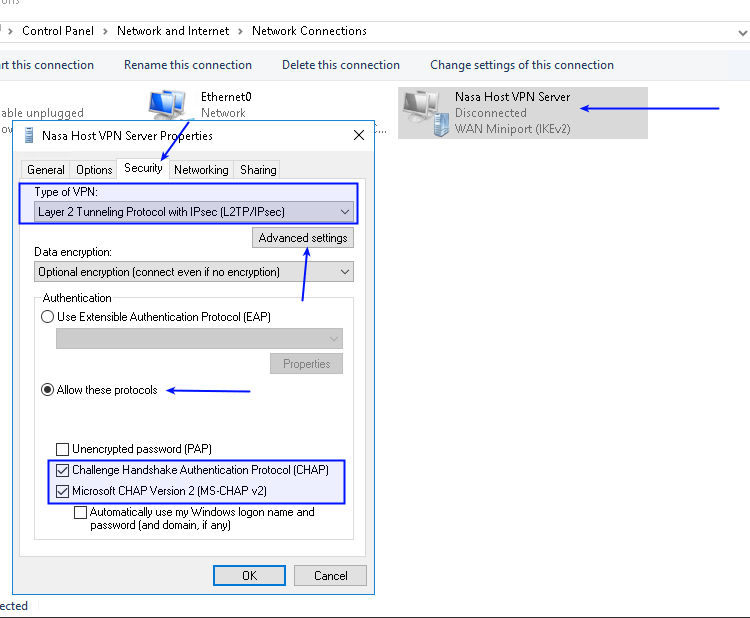Open the Options tab
The height and width of the screenshot is (618, 750).
[94, 170]
